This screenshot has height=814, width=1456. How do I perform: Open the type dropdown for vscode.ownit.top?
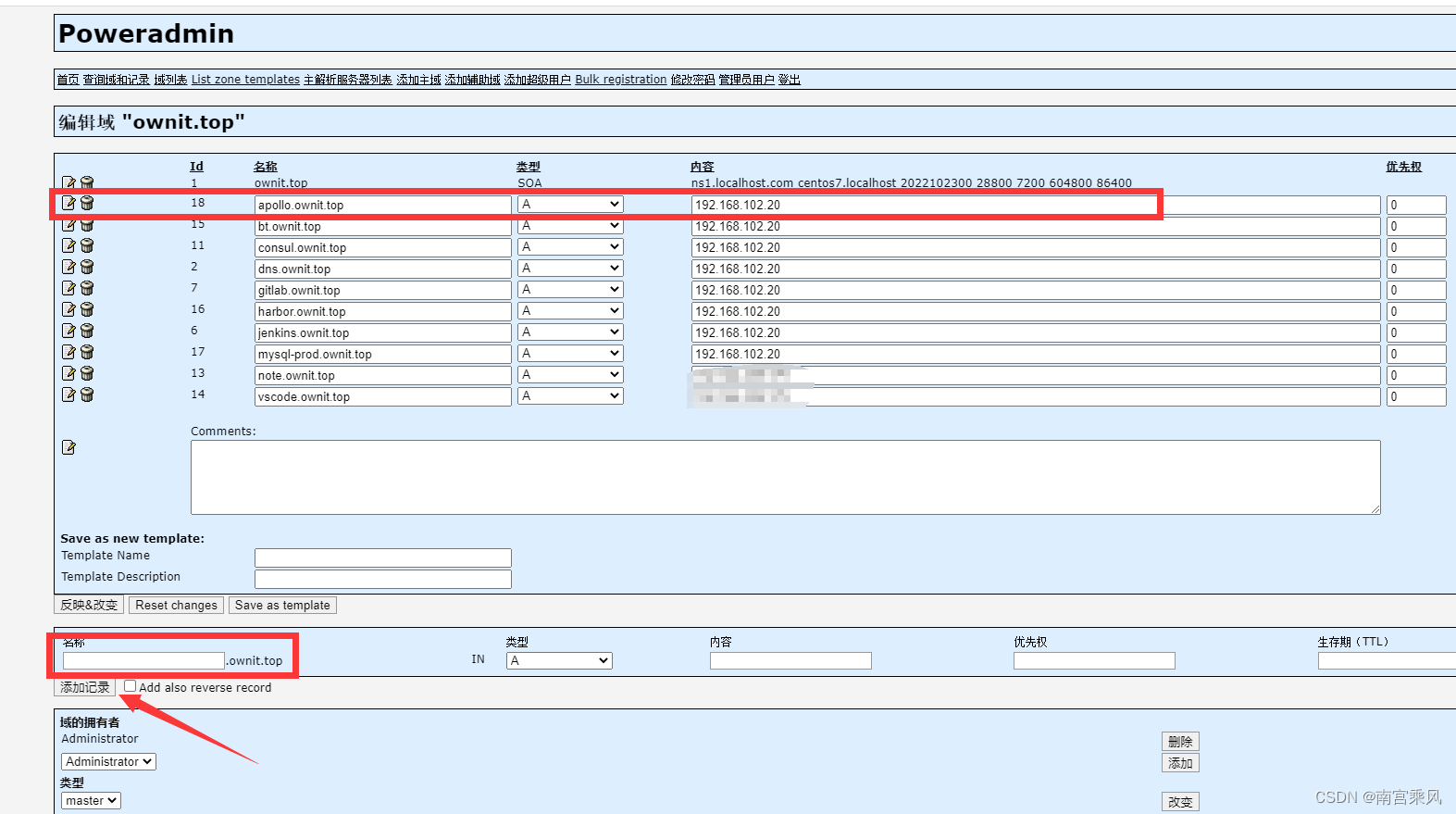pos(570,395)
